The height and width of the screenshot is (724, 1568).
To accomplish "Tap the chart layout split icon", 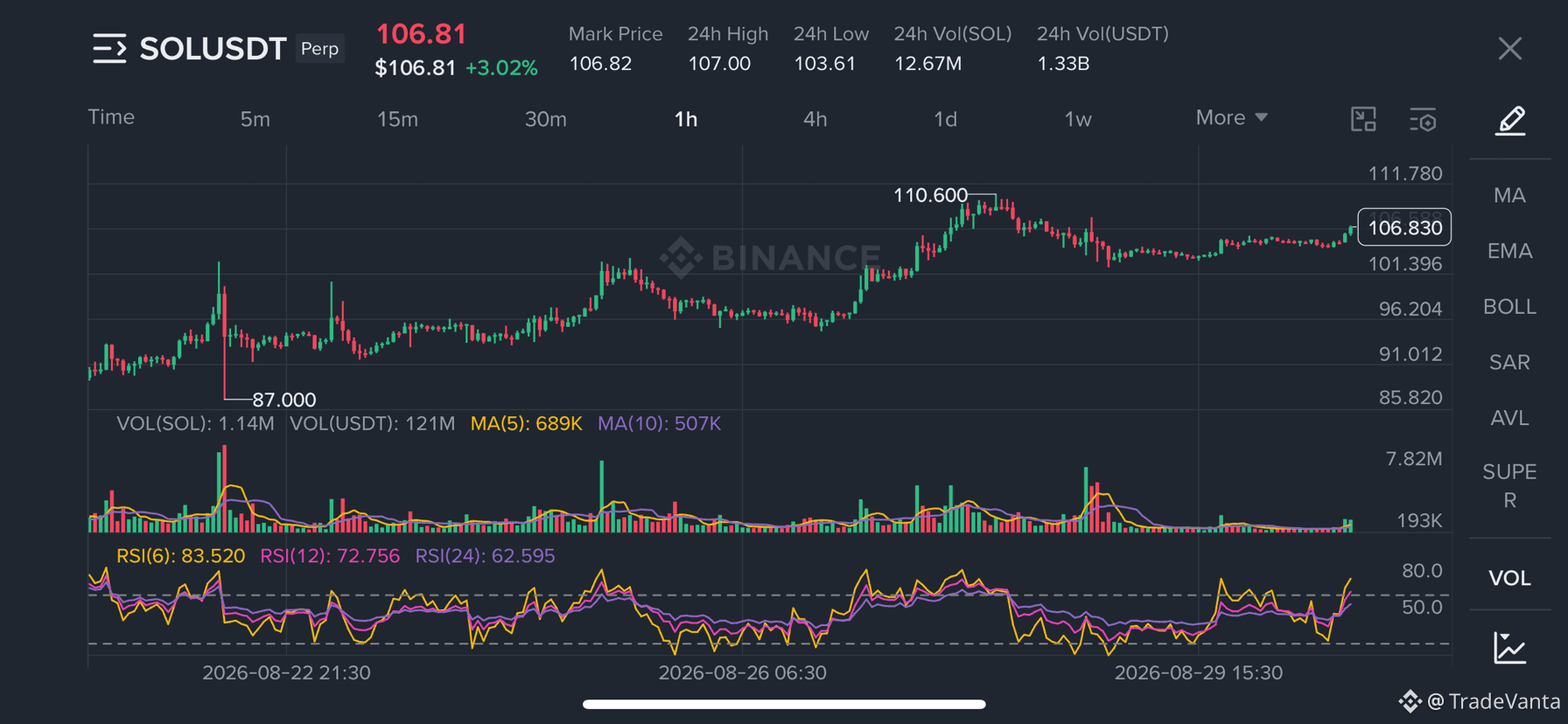I will [1363, 119].
